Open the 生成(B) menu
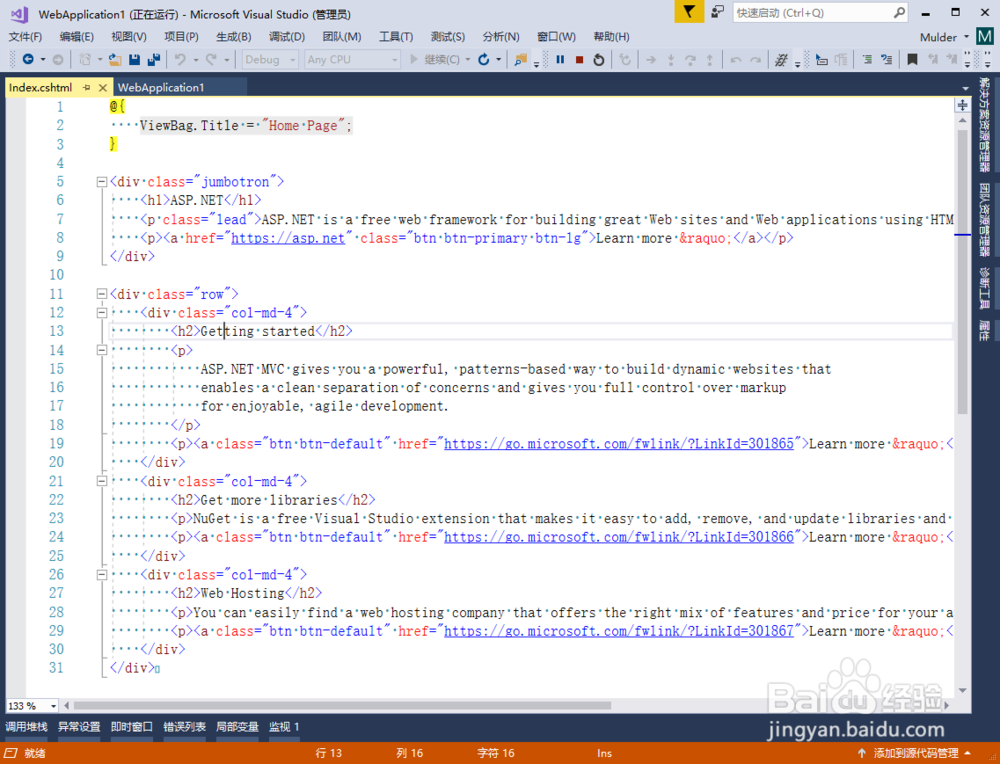The image size is (1000, 764). 233,37
